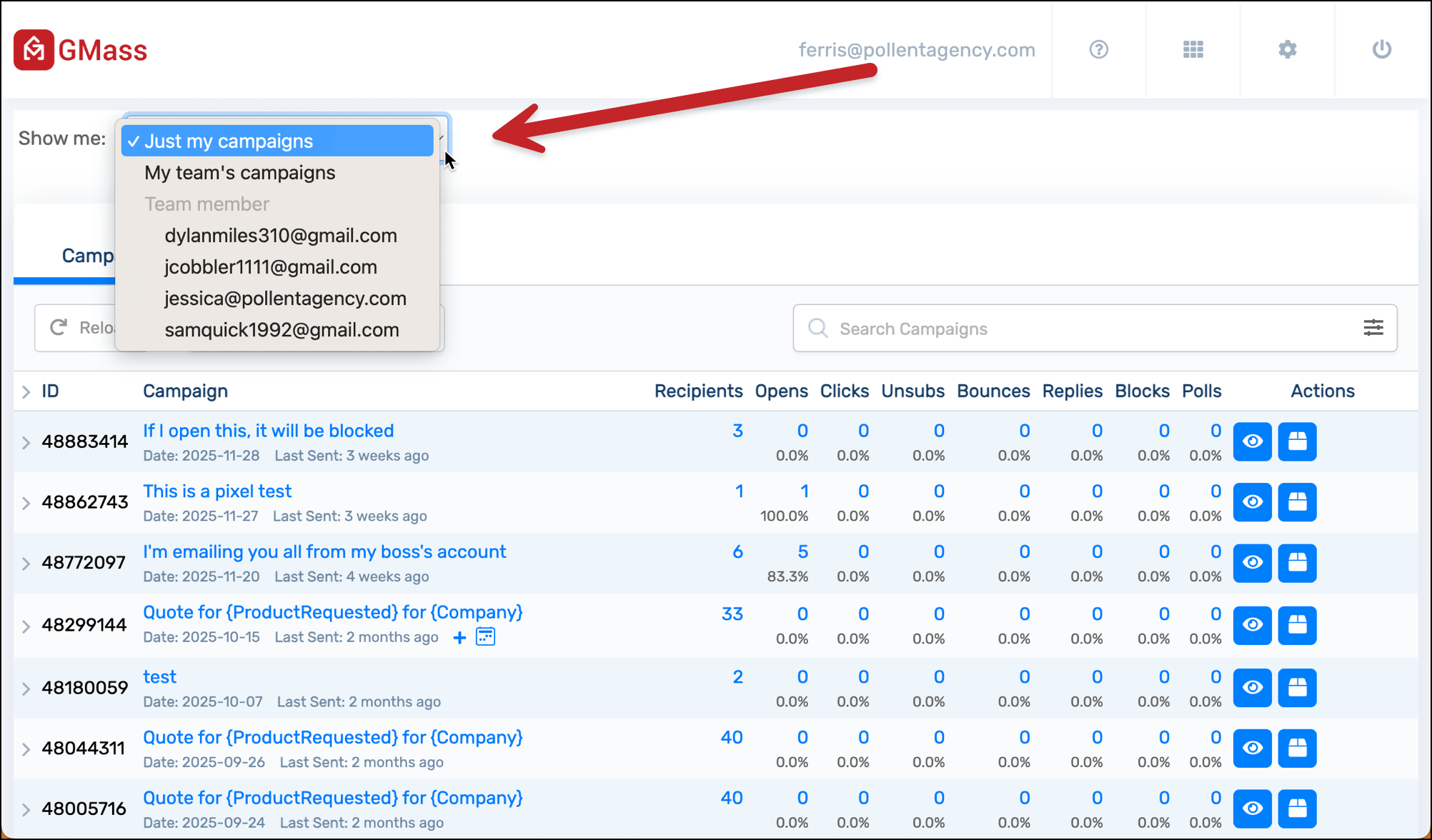
Task: Expand row for campaign 48883414
Action: [x=26, y=442]
